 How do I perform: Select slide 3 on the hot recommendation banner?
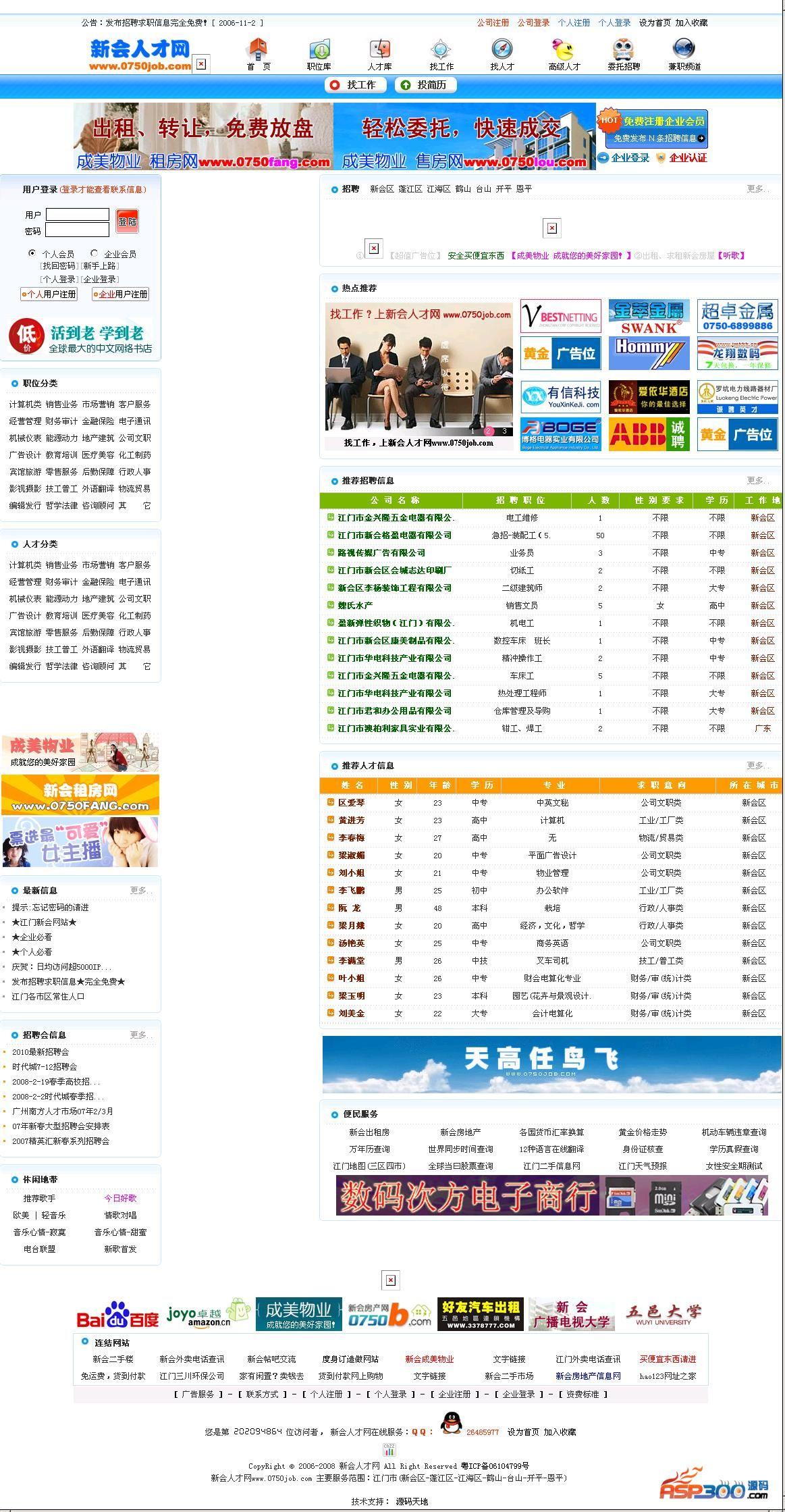point(504,431)
